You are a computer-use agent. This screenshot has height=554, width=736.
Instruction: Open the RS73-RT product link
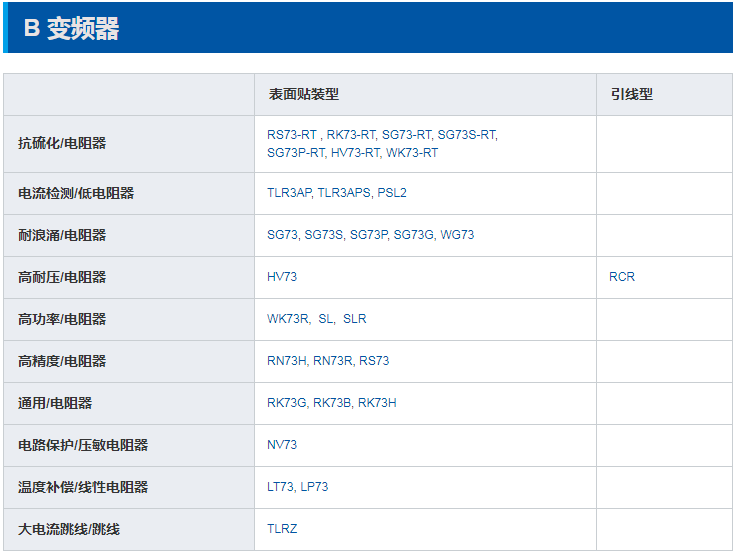[291, 135]
